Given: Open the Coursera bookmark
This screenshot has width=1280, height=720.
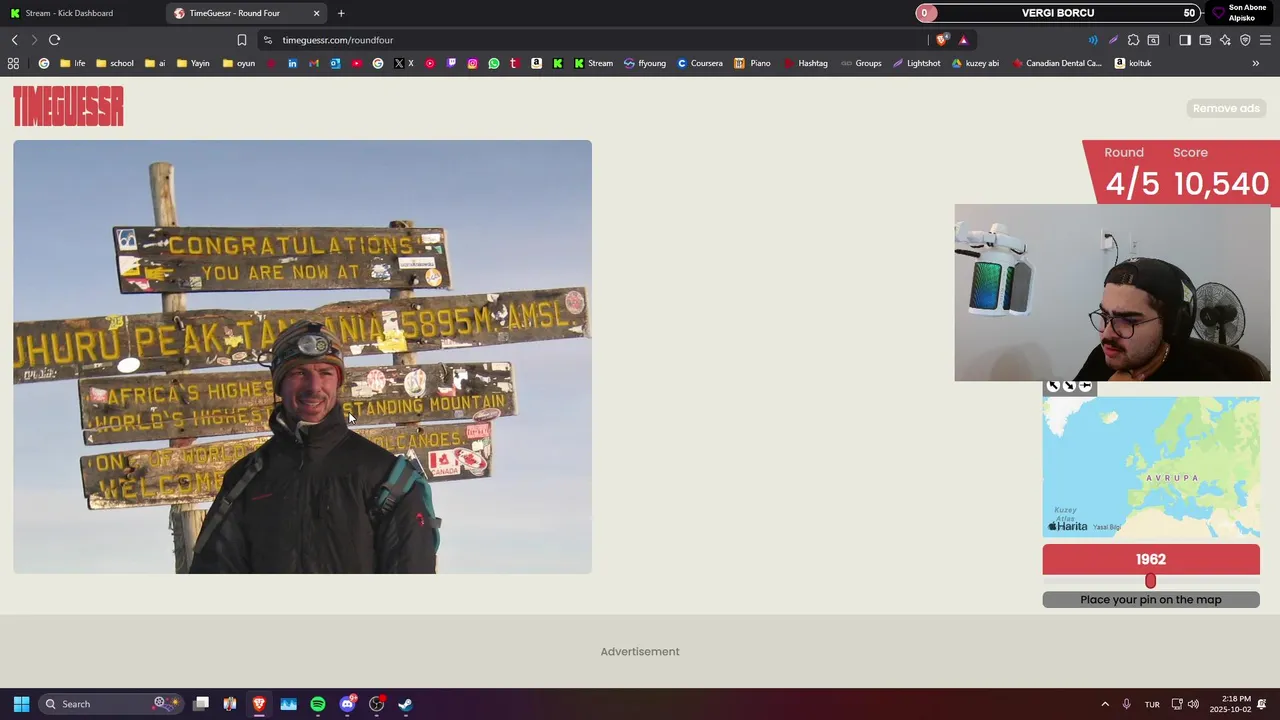Looking at the screenshot, I should click(x=699, y=63).
